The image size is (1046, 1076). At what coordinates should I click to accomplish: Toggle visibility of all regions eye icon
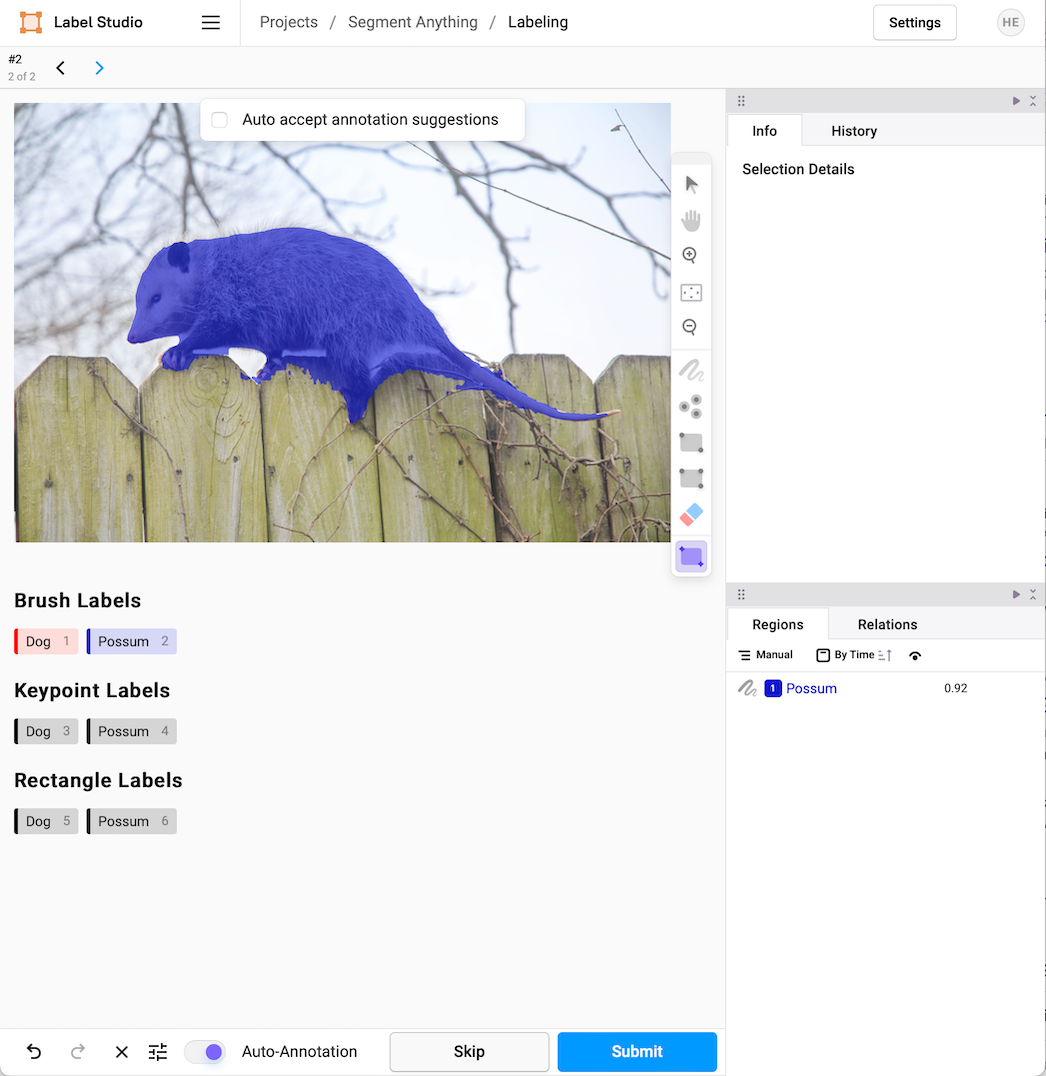pyautogui.click(x=915, y=656)
